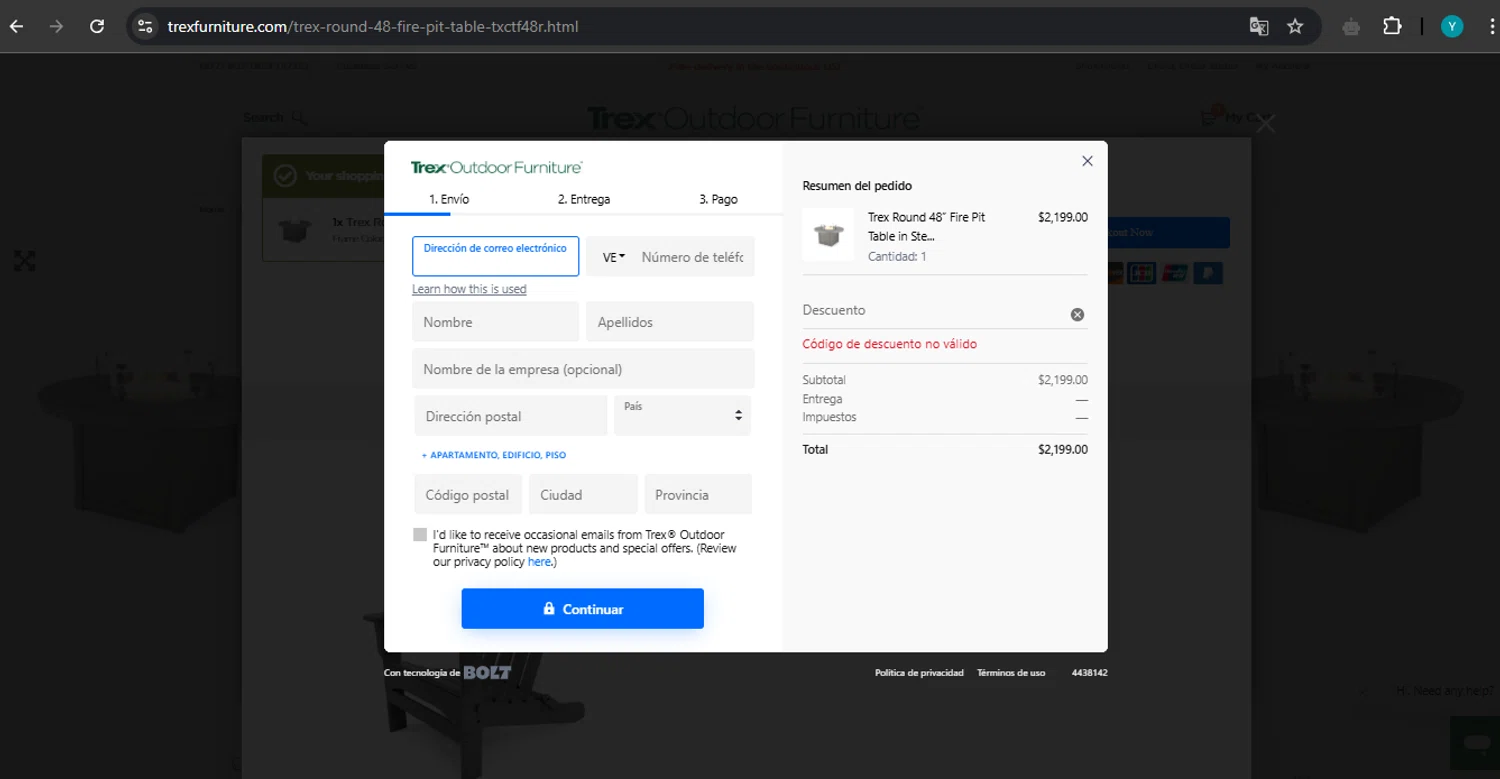Select the 3. Pago tab
Screen dimensions: 1500x779
click(x=718, y=199)
